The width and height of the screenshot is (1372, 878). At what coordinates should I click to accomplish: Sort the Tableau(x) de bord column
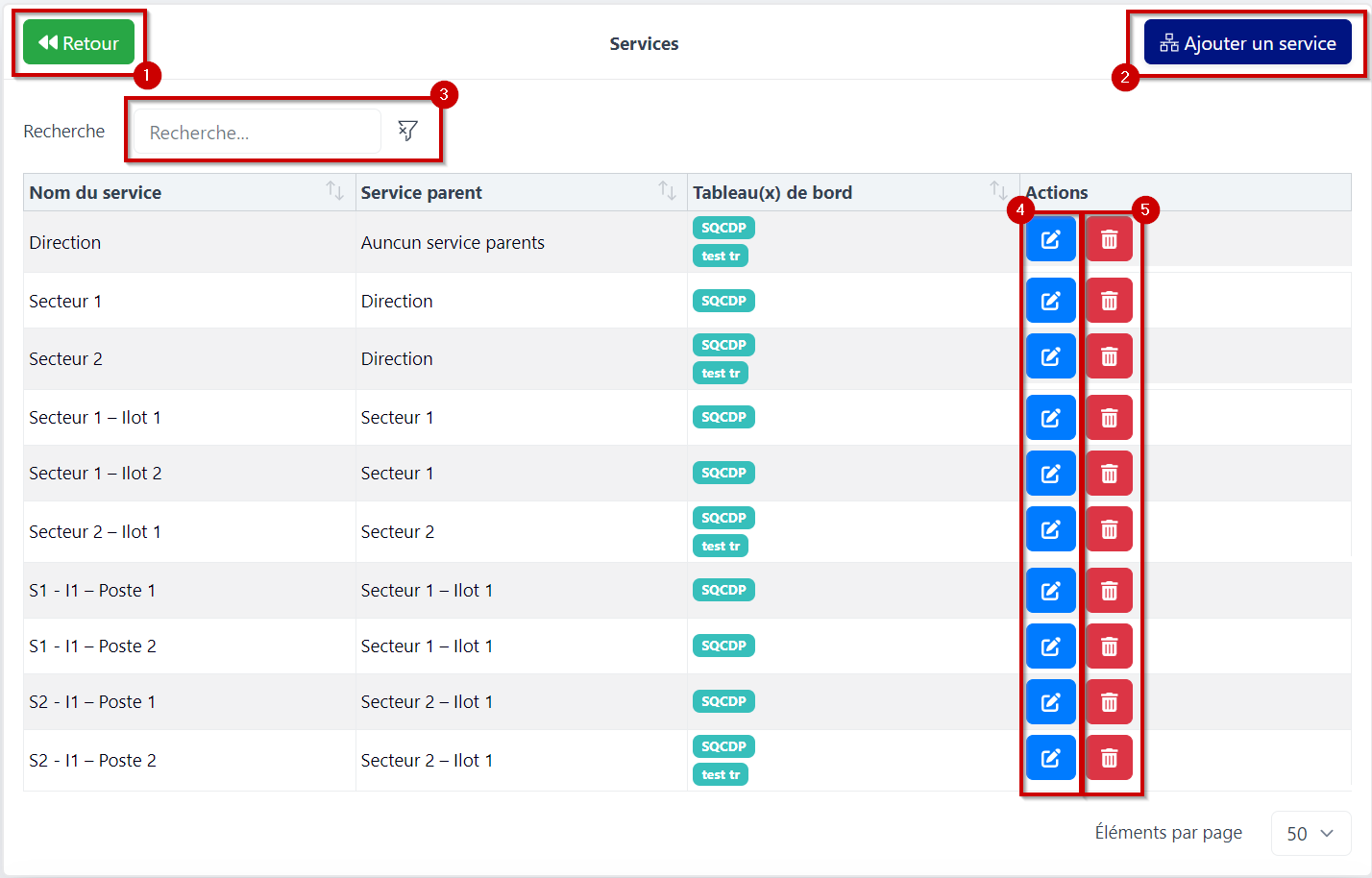coord(1000,191)
